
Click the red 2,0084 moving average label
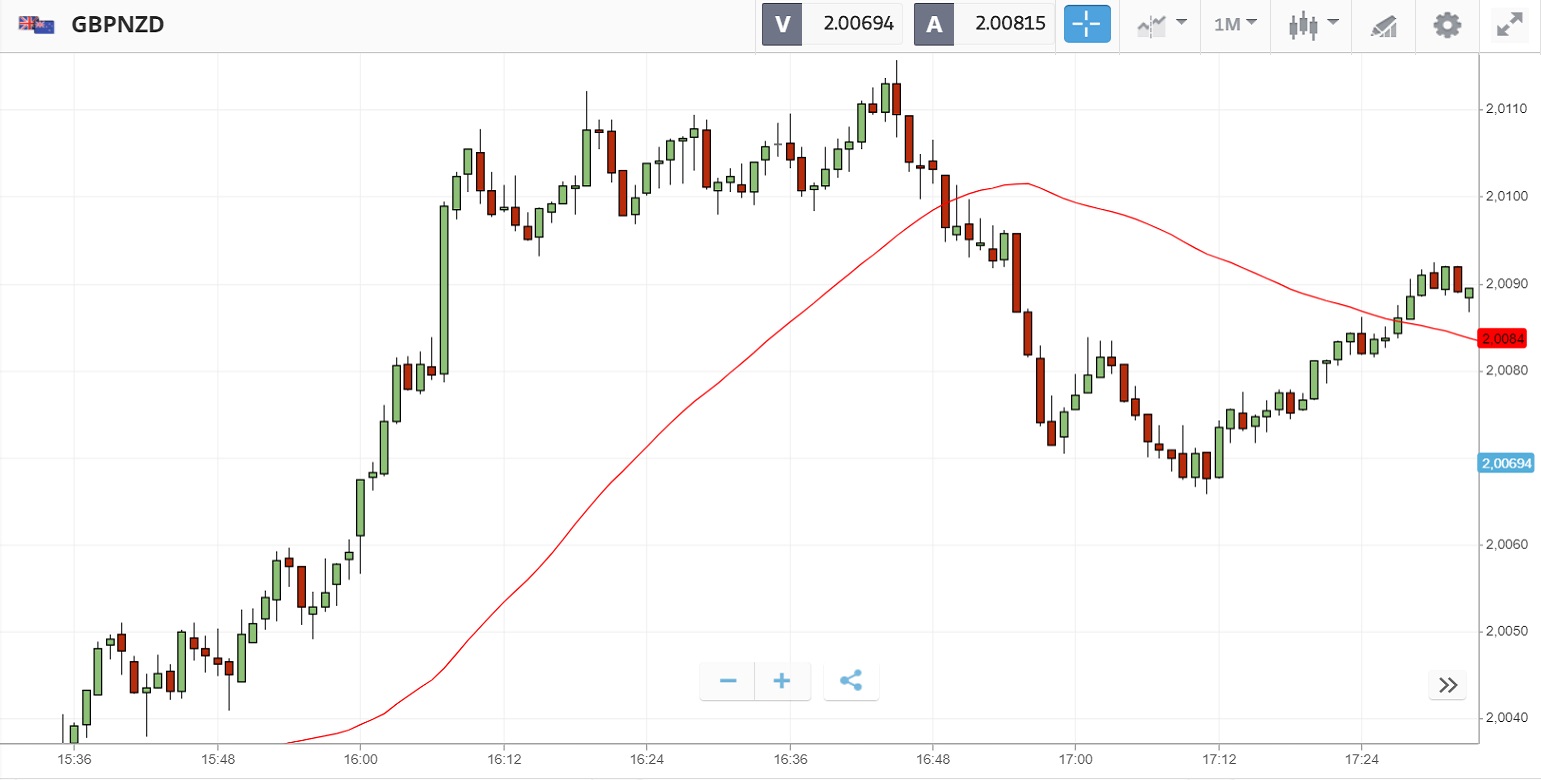click(x=1503, y=339)
